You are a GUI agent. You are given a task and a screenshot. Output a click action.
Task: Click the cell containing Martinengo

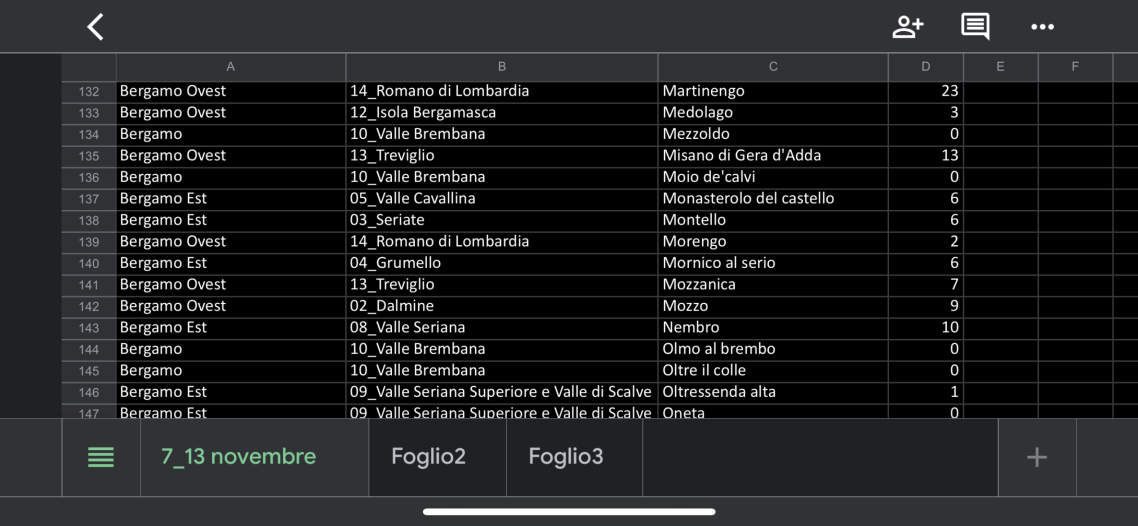[773, 91]
